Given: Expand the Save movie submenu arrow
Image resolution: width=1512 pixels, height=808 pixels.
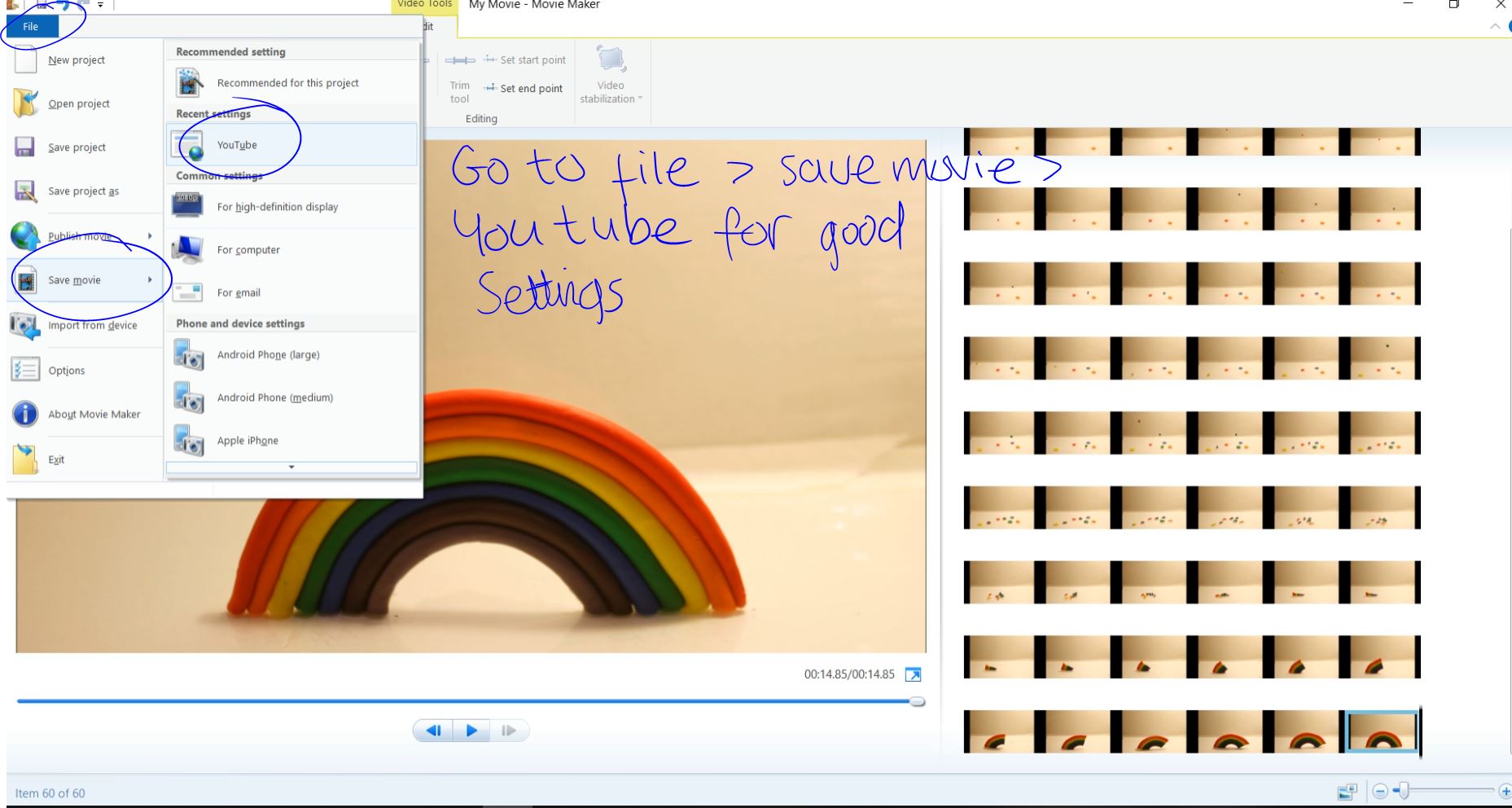Looking at the screenshot, I should [150, 279].
